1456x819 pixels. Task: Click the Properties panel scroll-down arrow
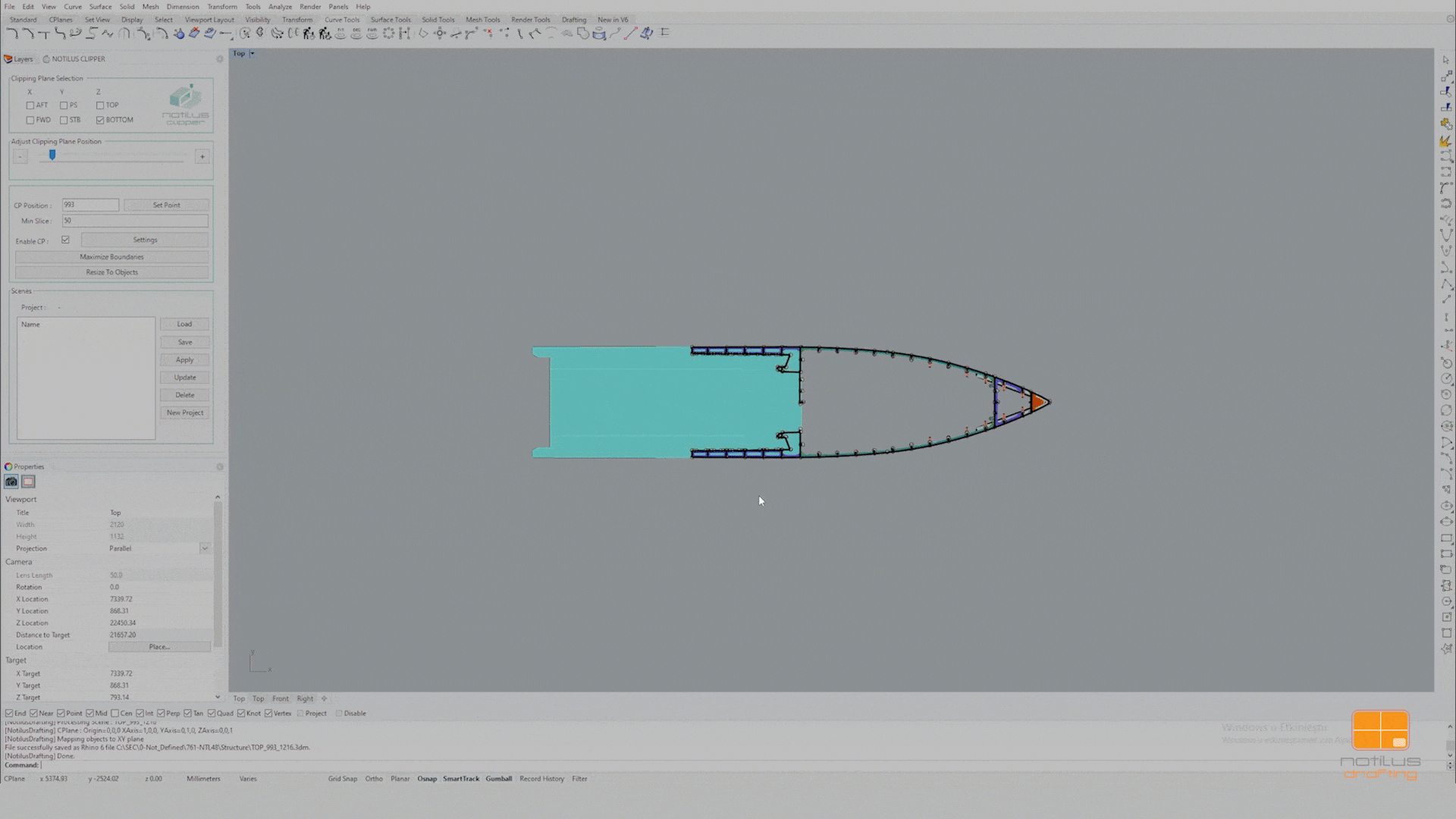tap(218, 697)
